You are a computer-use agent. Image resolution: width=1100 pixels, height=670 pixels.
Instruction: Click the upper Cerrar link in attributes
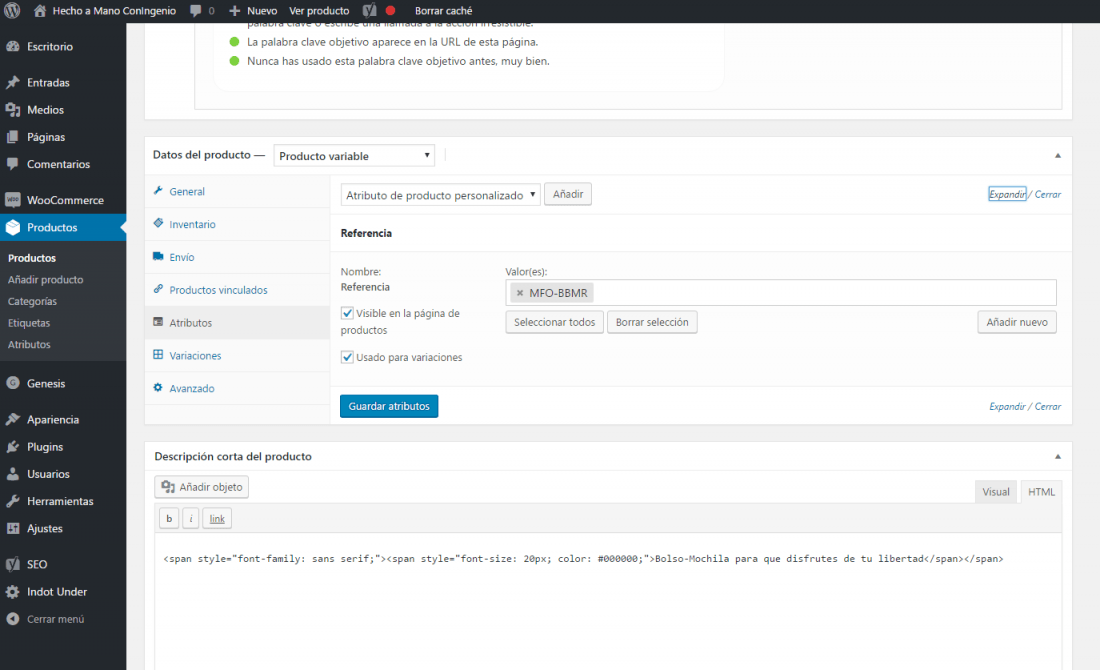pyautogui.click(x=1048, y=194)
